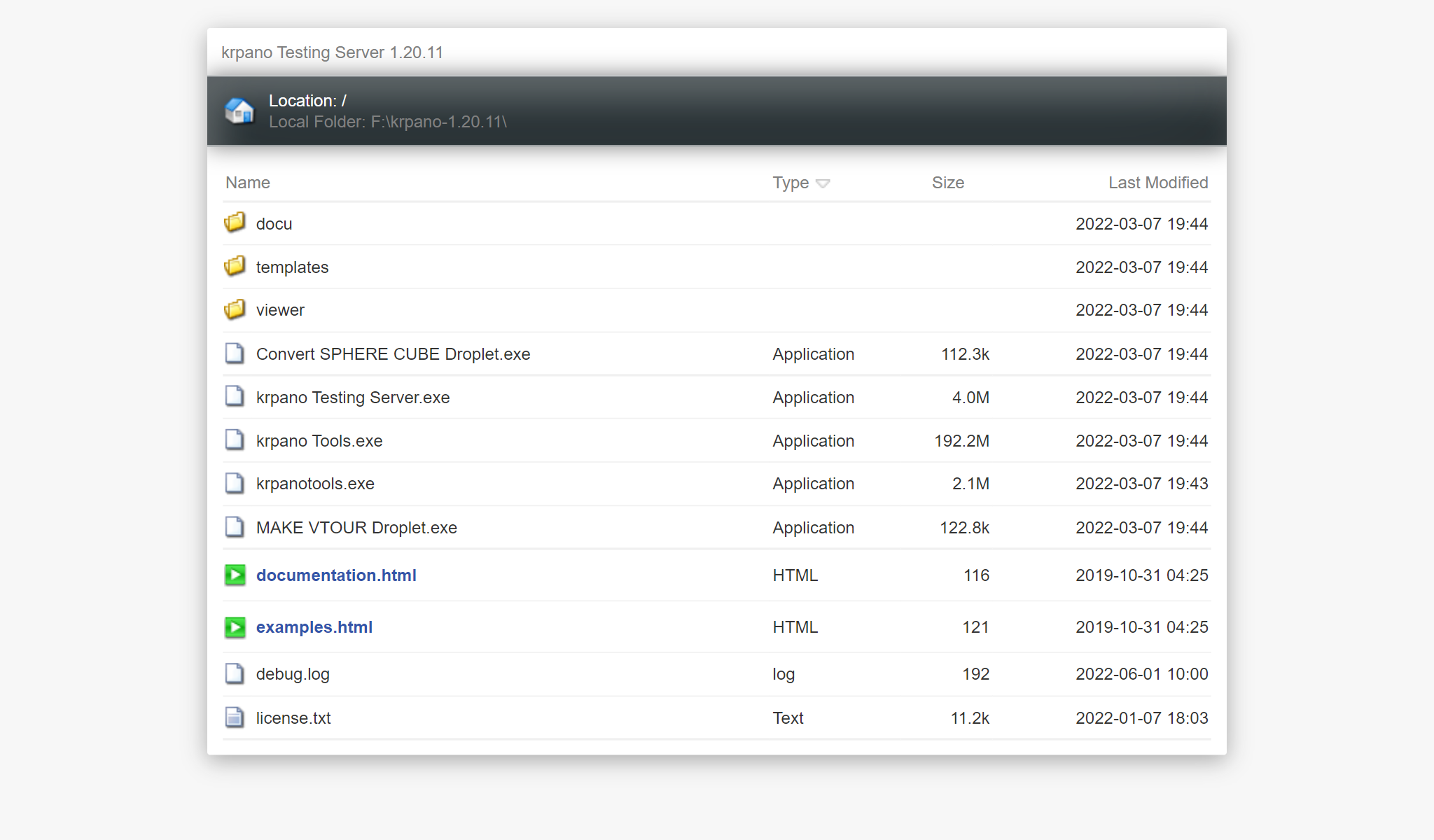
Task: Sort by Type column header
Action: (x=791, y=183)
